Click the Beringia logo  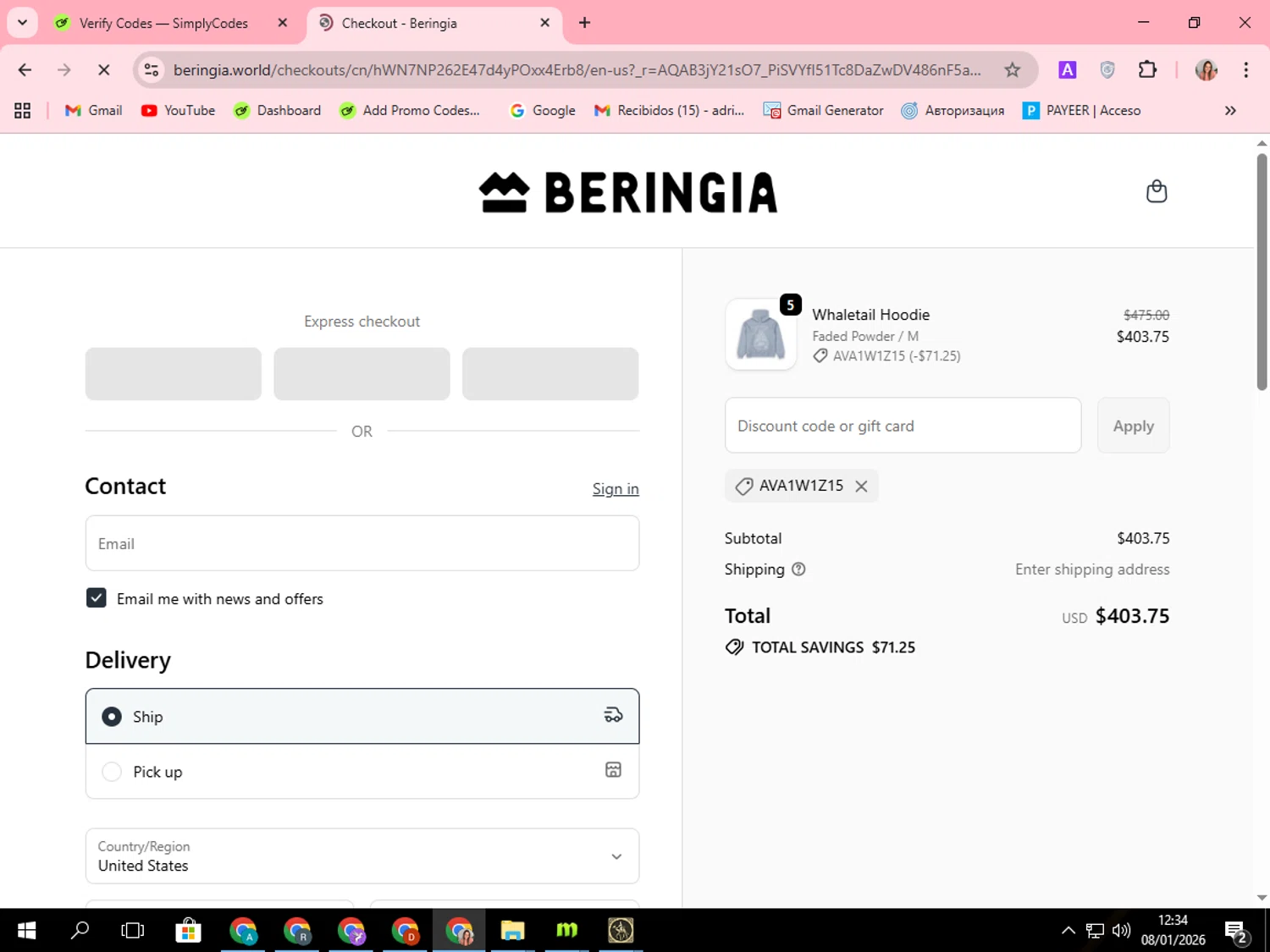[628, 192]
